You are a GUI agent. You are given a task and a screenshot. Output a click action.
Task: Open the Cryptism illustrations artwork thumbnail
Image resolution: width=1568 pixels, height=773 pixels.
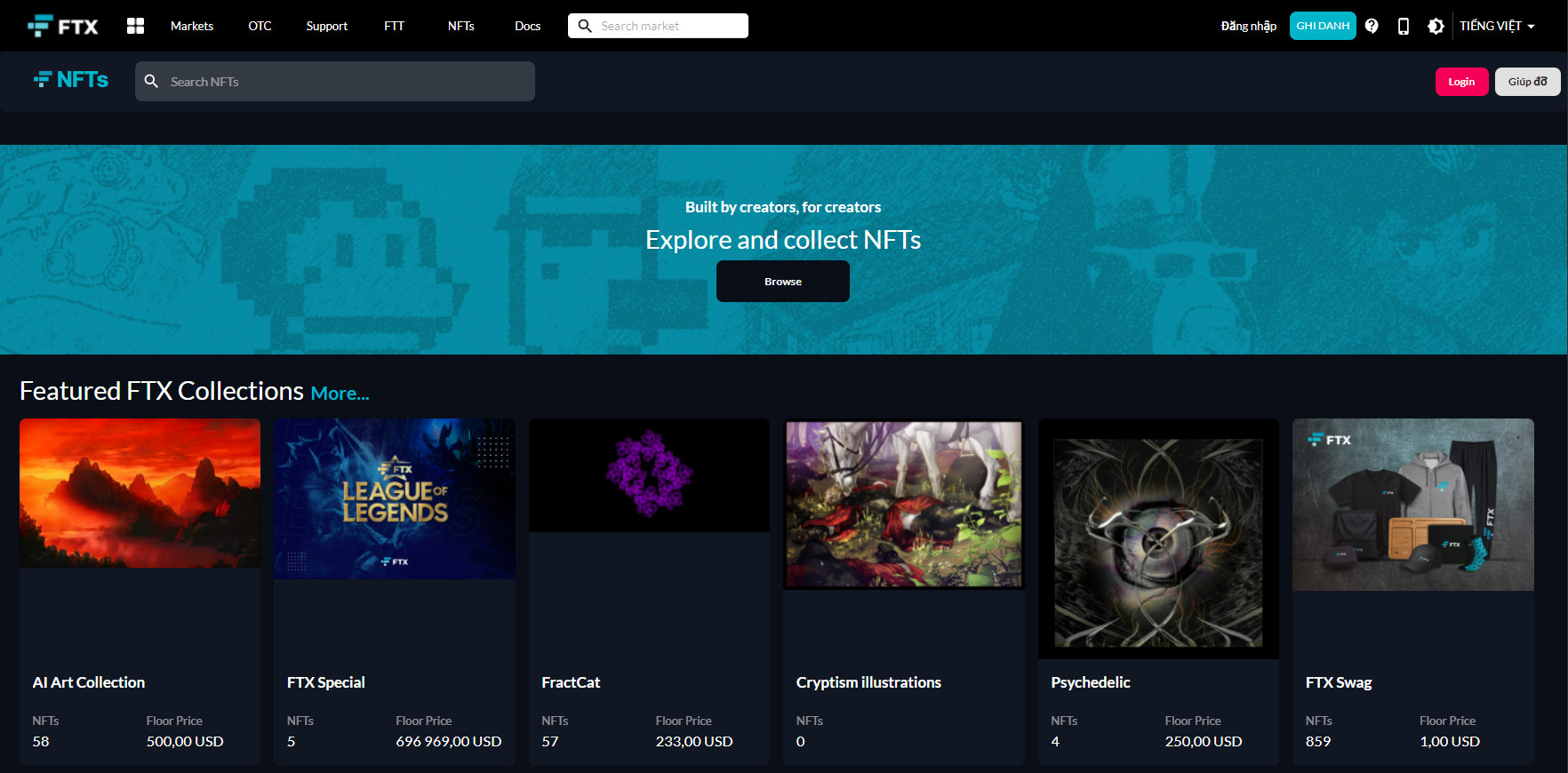(x=904, y=504)
